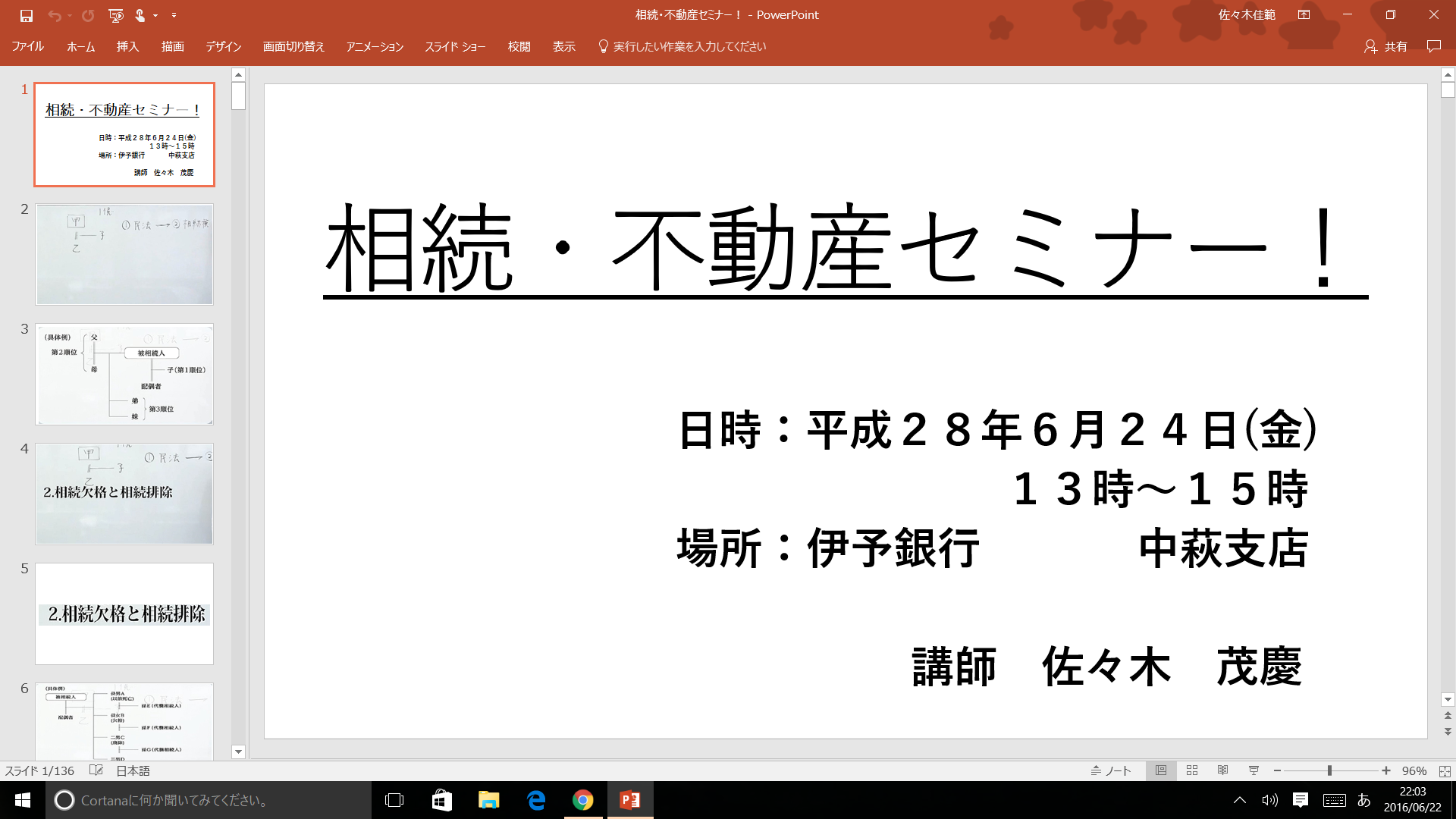Open the comments speech bubble icon
This screenshot has width=1456, height=819.
pos(1433,46)
